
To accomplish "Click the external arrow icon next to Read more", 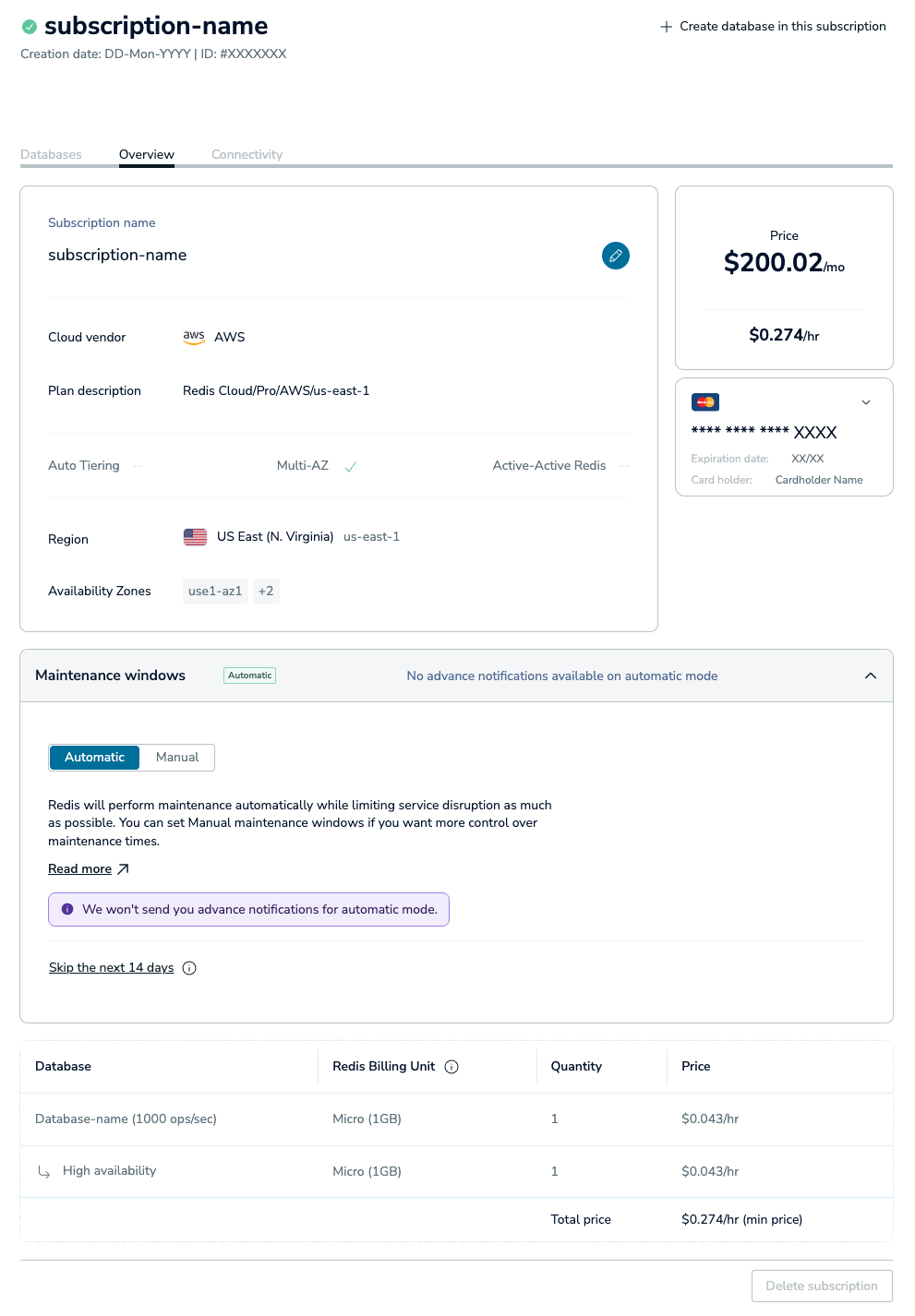I will pos(124,869).
